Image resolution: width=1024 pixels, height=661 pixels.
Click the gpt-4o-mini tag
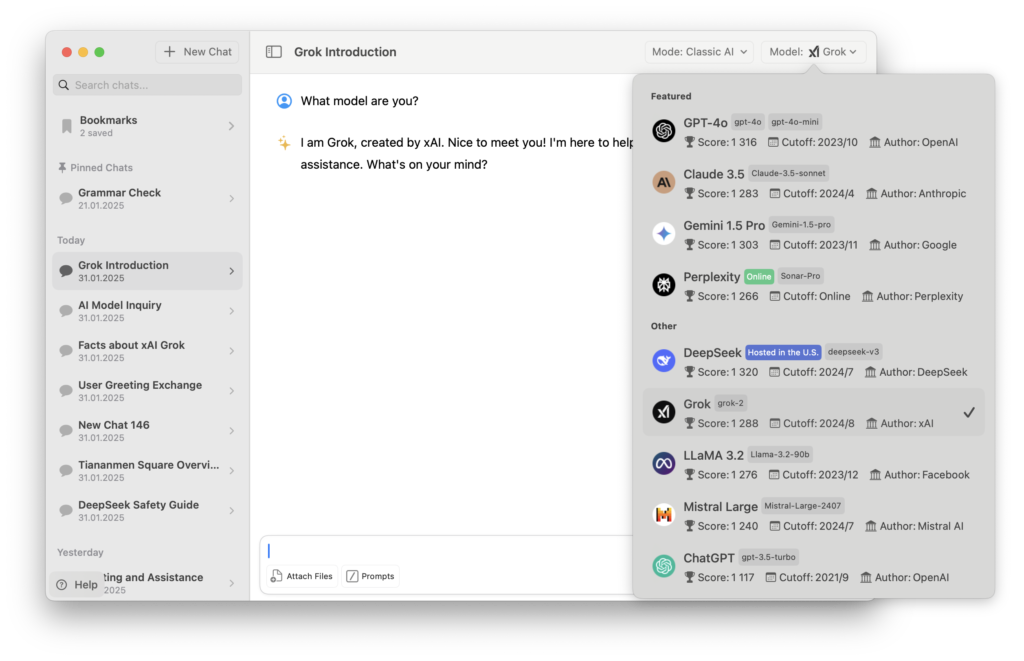(795, 121)
